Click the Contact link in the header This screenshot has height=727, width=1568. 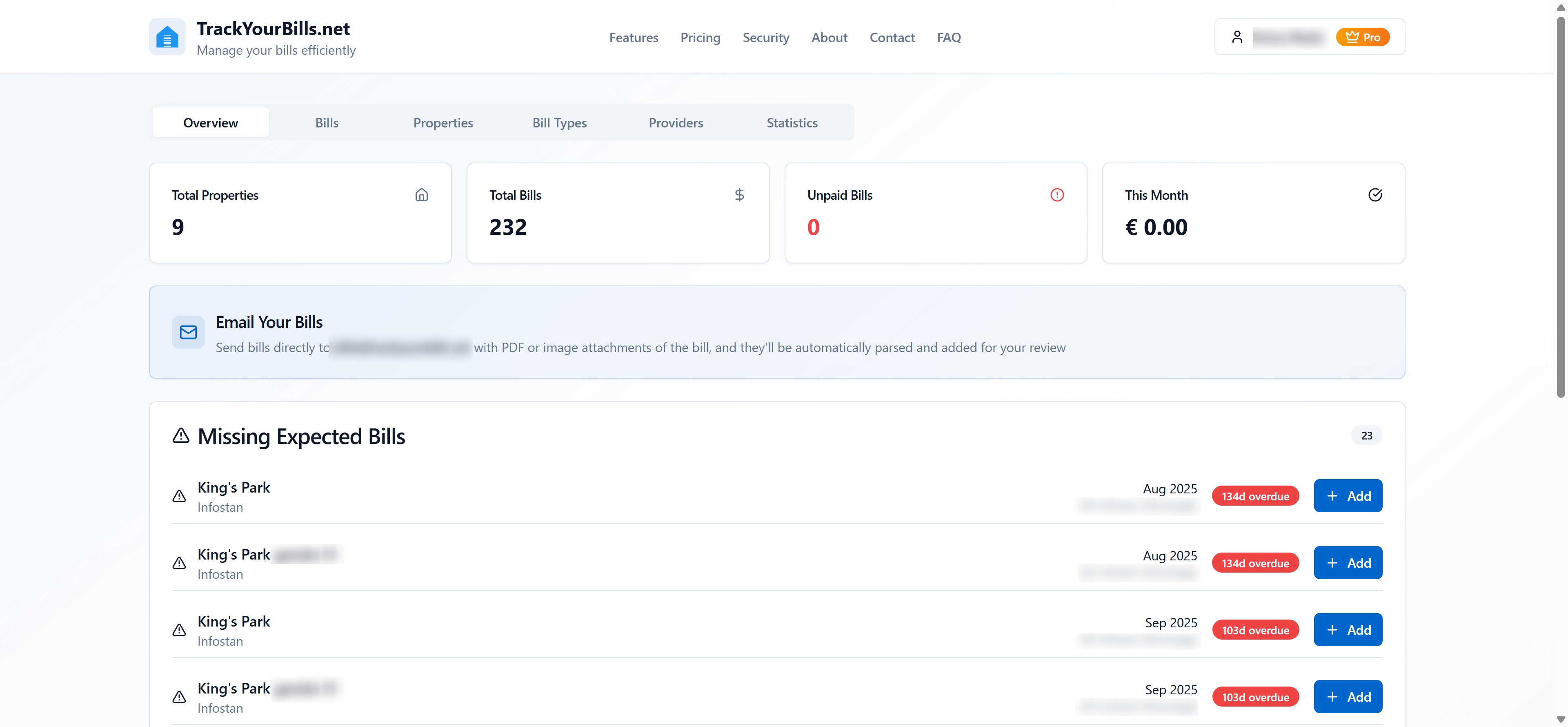pos(892,37)
